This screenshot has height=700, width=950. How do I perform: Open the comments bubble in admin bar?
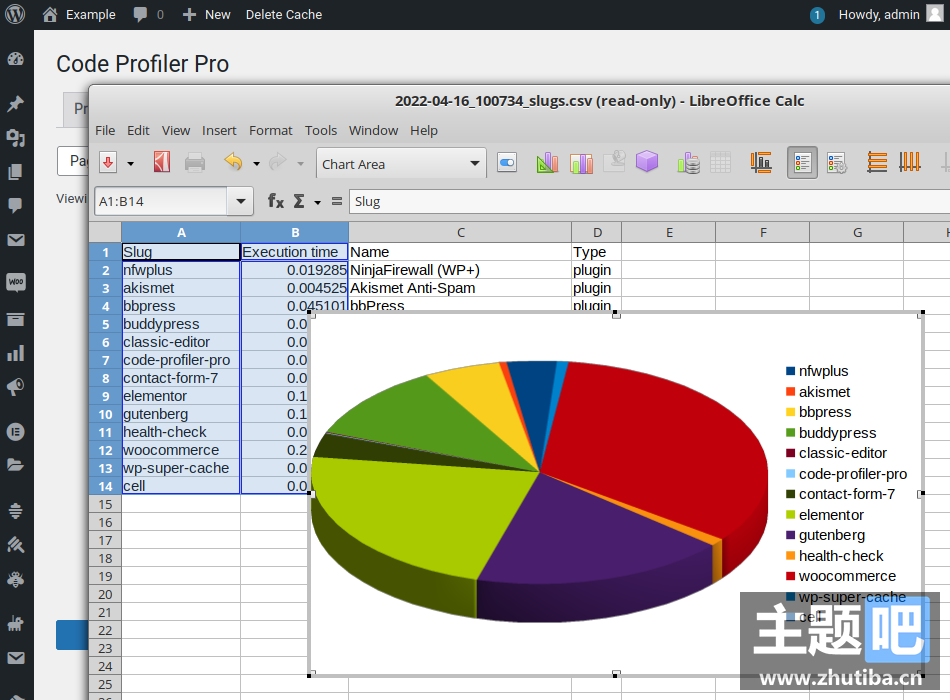[141, 15]
